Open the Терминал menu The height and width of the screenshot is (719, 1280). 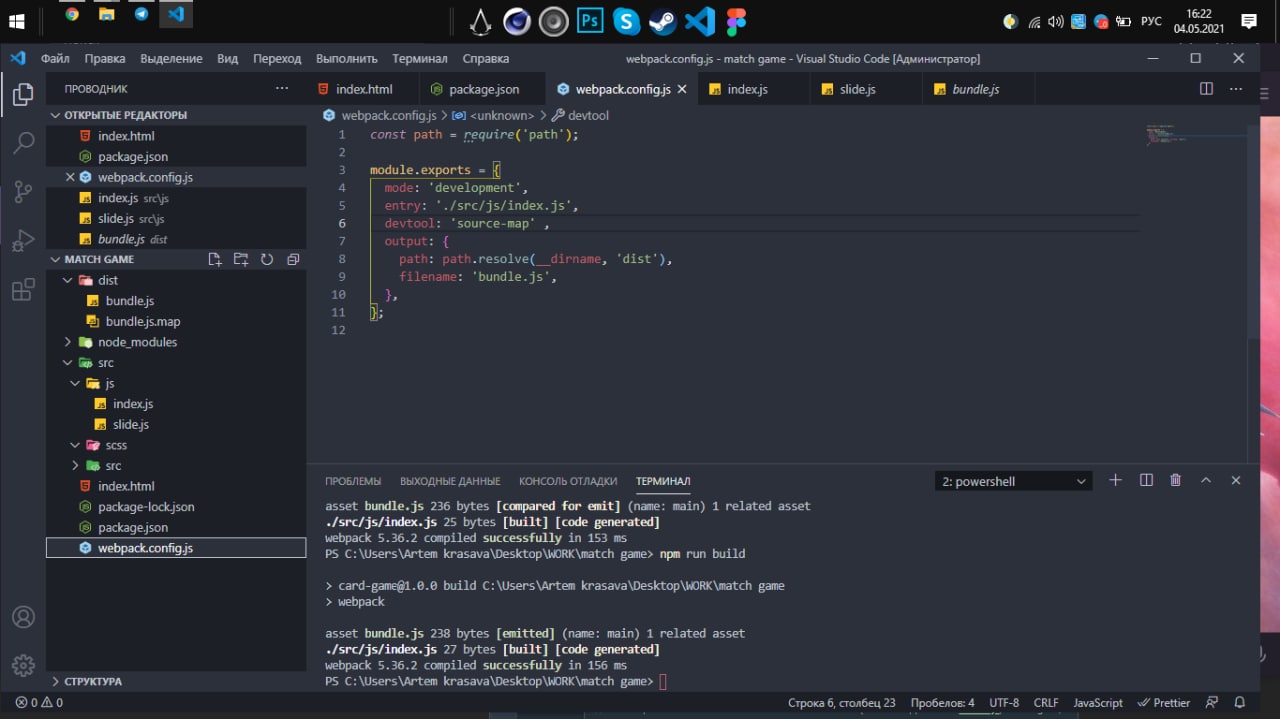pyautogui.click(x=419, y=59)
